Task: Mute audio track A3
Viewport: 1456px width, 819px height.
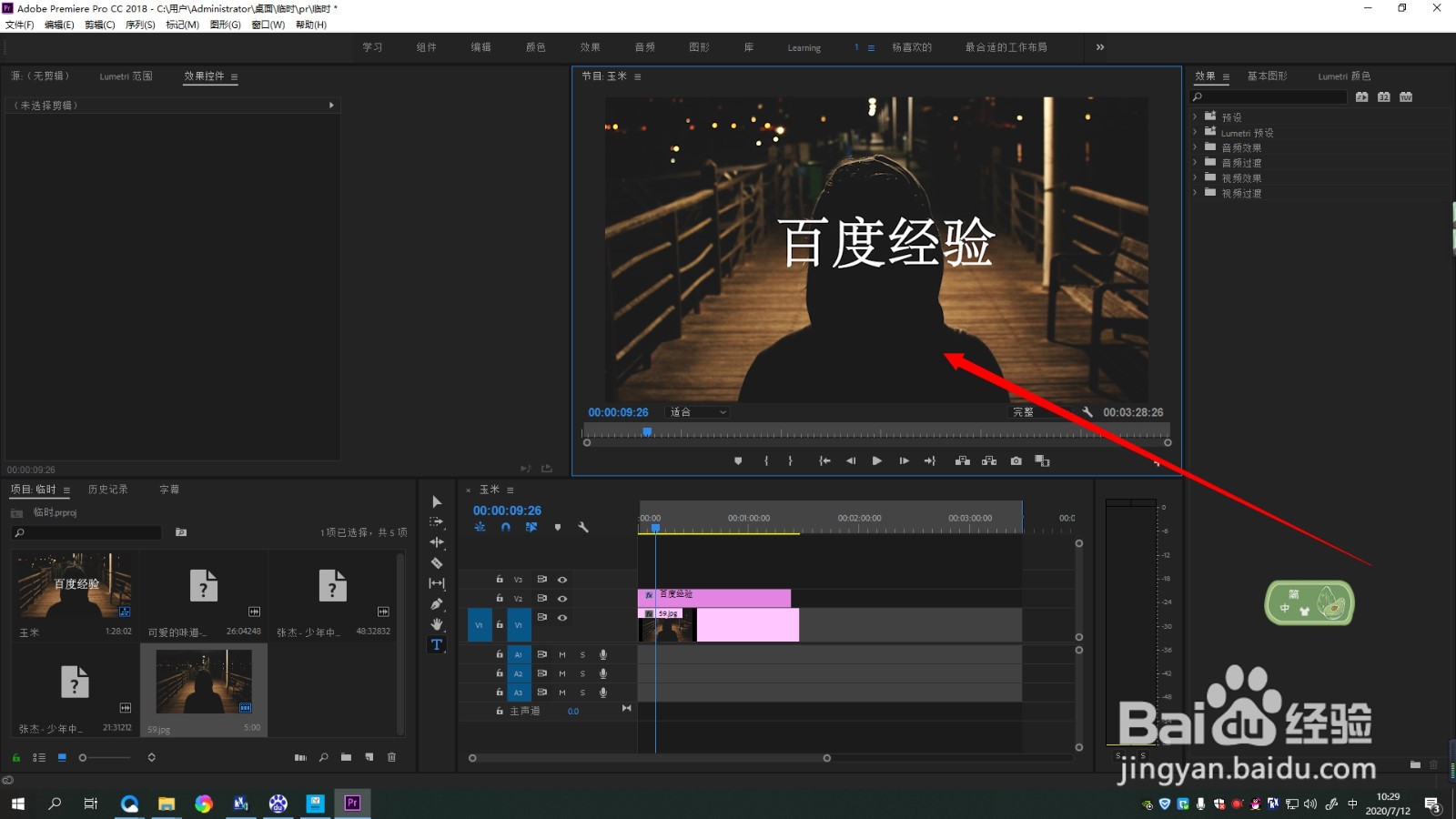Action: [x=562, y=693]
